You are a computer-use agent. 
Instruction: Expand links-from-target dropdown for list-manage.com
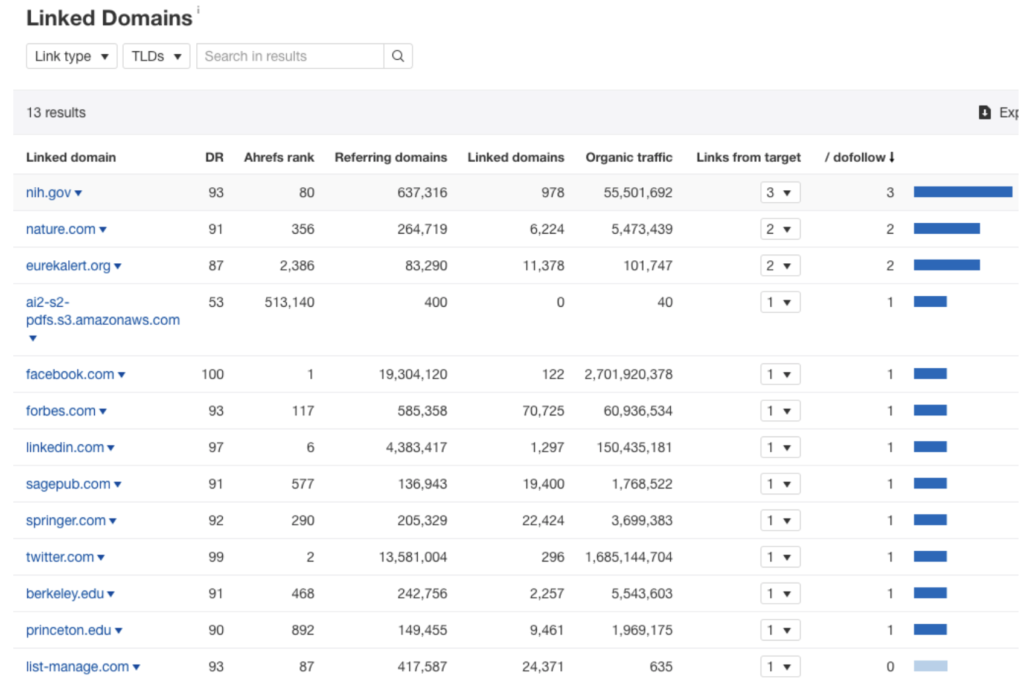tap(780, 667)
